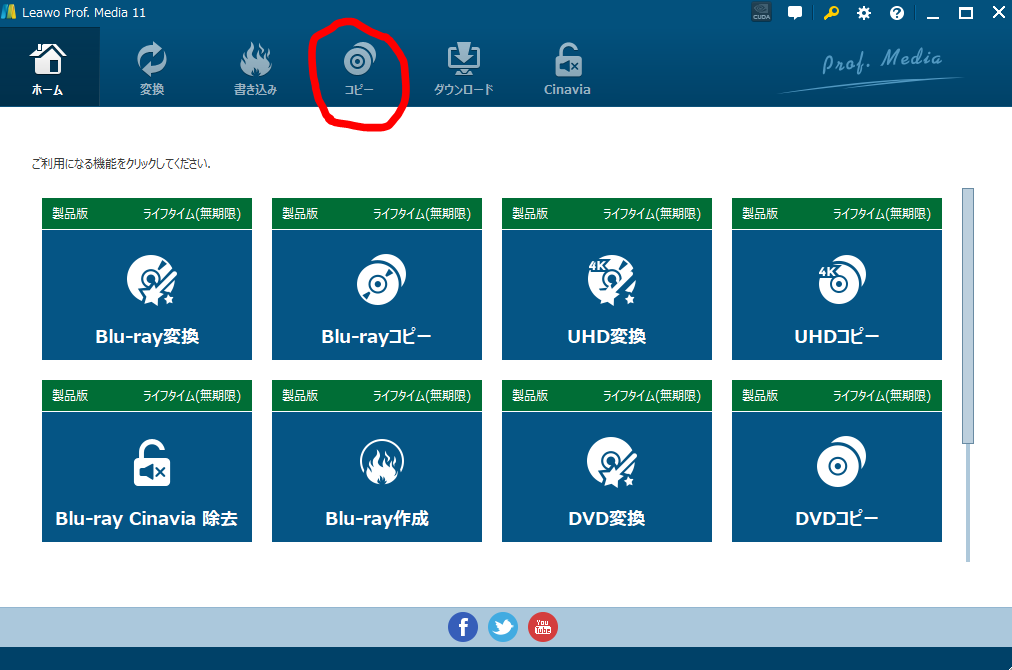1012x670 pixels.
Task: Switch to the Cinavia tab
Action: click(x=567, y=68)
